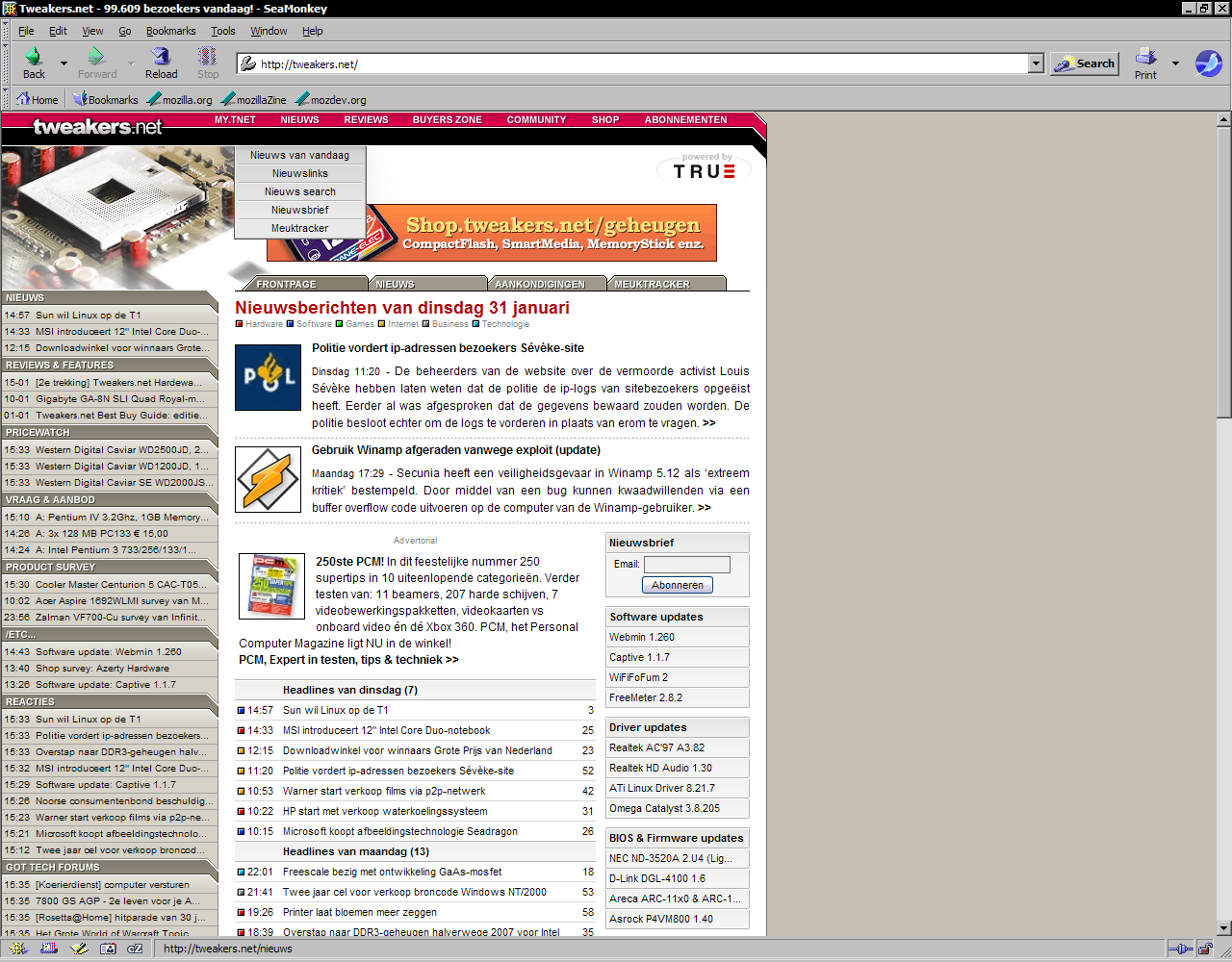The height and width of the screenshot is (962, 1232).
Task: Click SHOP in the site navigation bar
Action: click(605, 120)
